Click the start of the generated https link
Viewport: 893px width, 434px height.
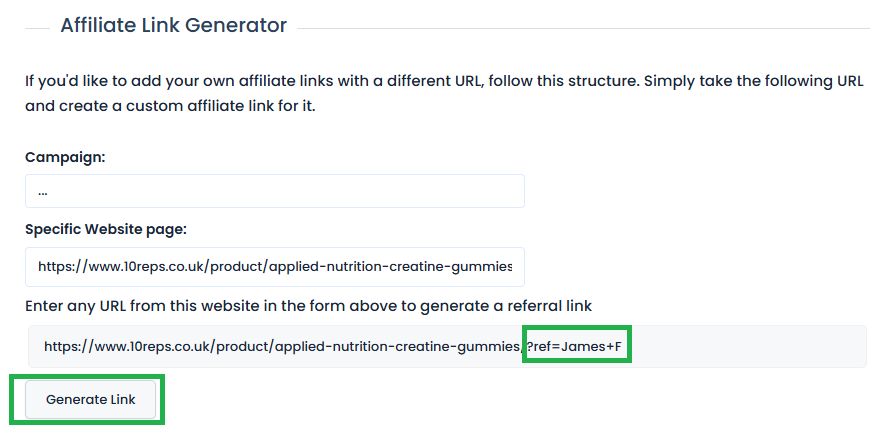(x=66, y=347)
